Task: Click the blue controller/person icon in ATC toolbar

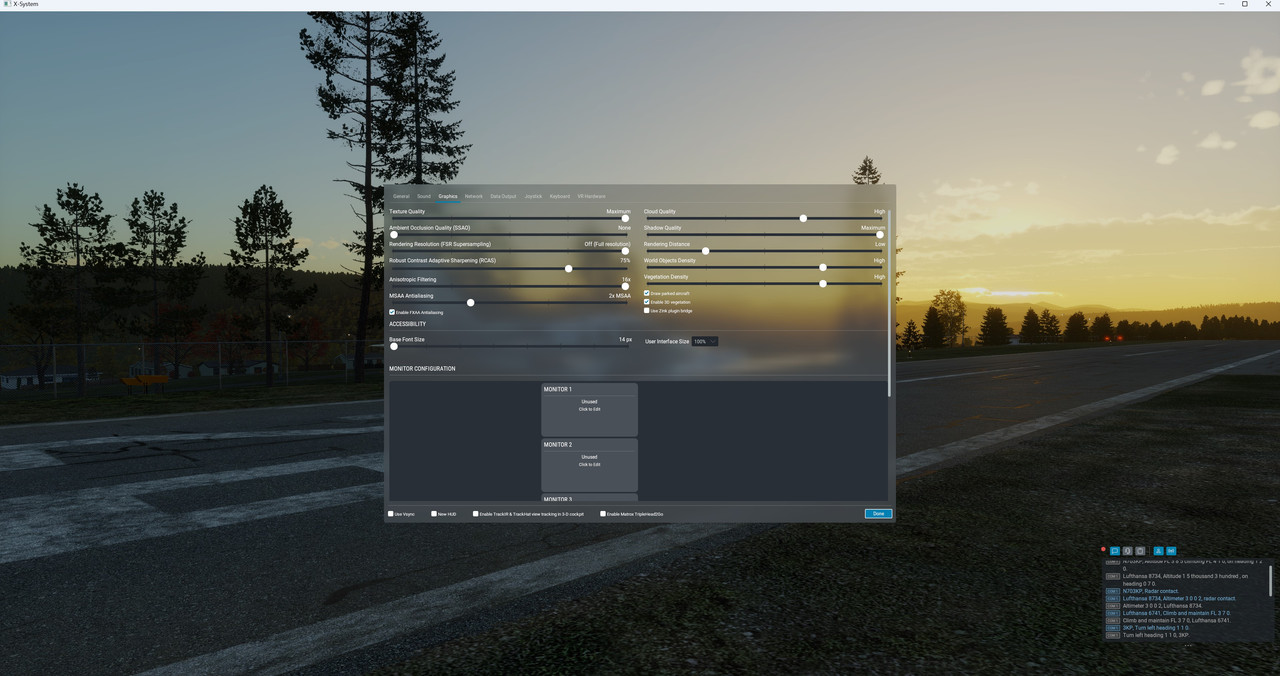Action: coord(1158,551)
